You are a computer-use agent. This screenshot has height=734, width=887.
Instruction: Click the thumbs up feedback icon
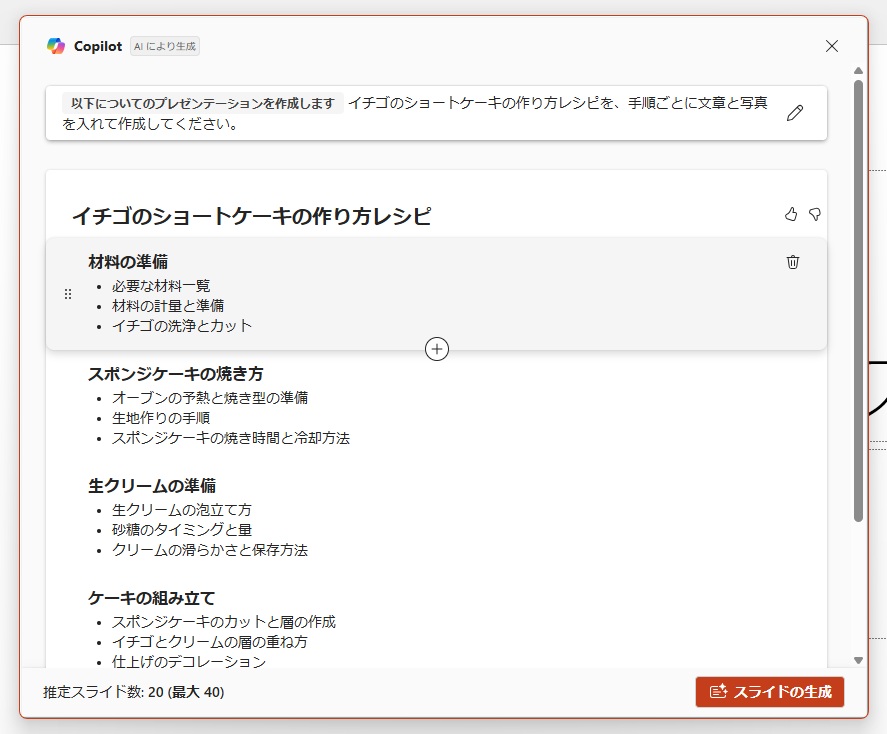tap(791, 214)
